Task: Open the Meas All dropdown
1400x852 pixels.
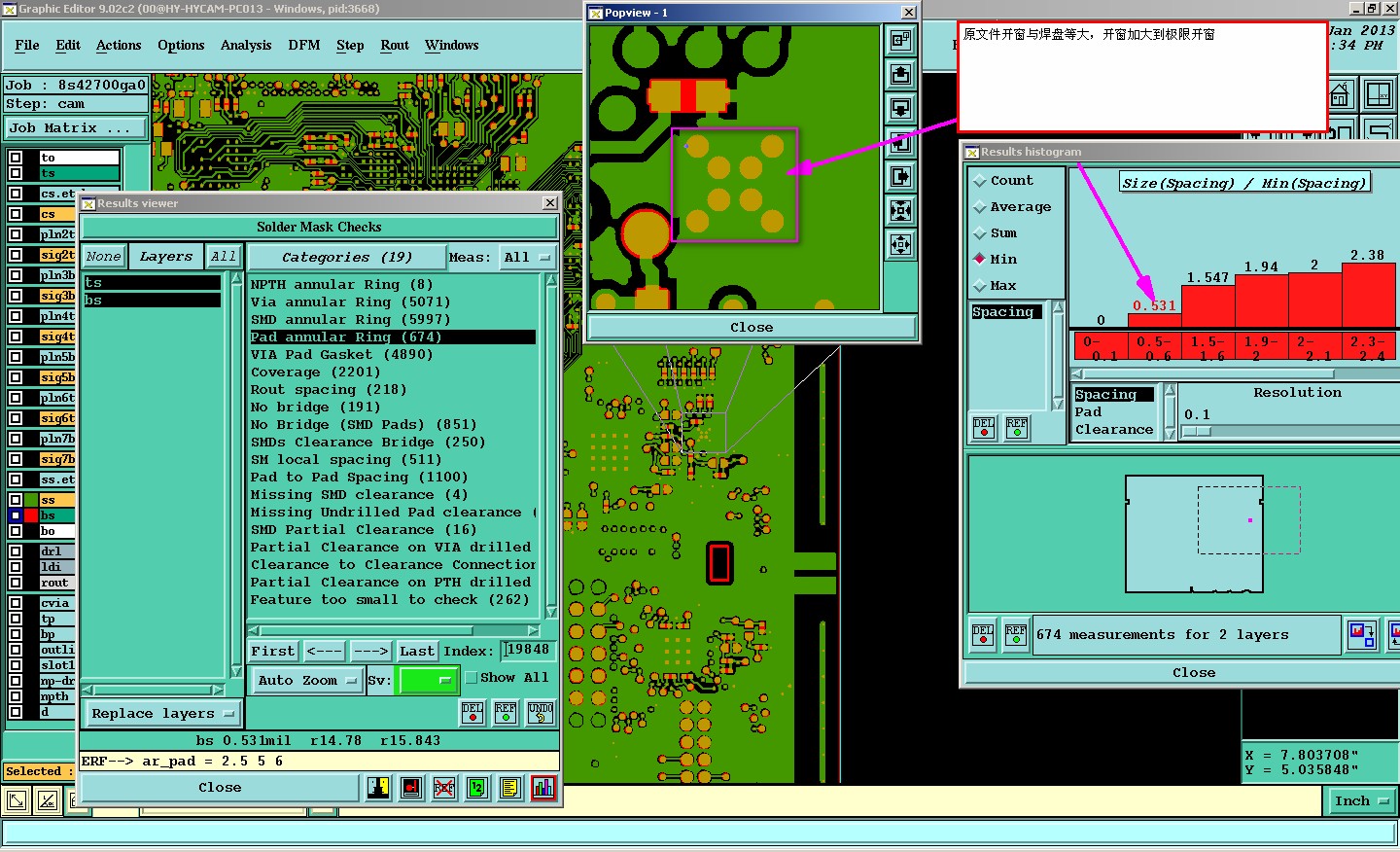Action: (x=526, y=258)
